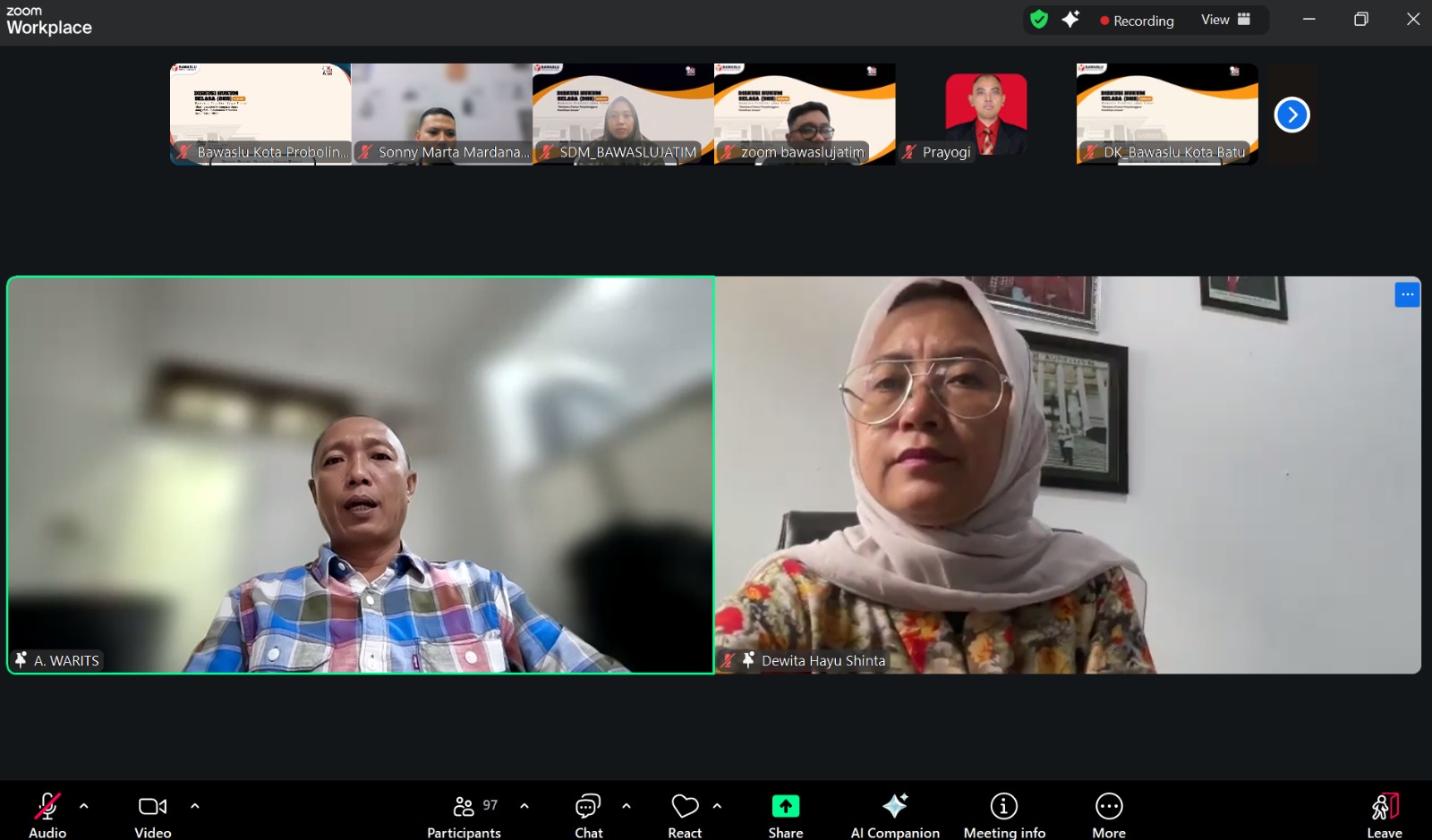This screenshot has width=1432, height=840.
Task: Open the Chat panel
Action: (589, 815)
